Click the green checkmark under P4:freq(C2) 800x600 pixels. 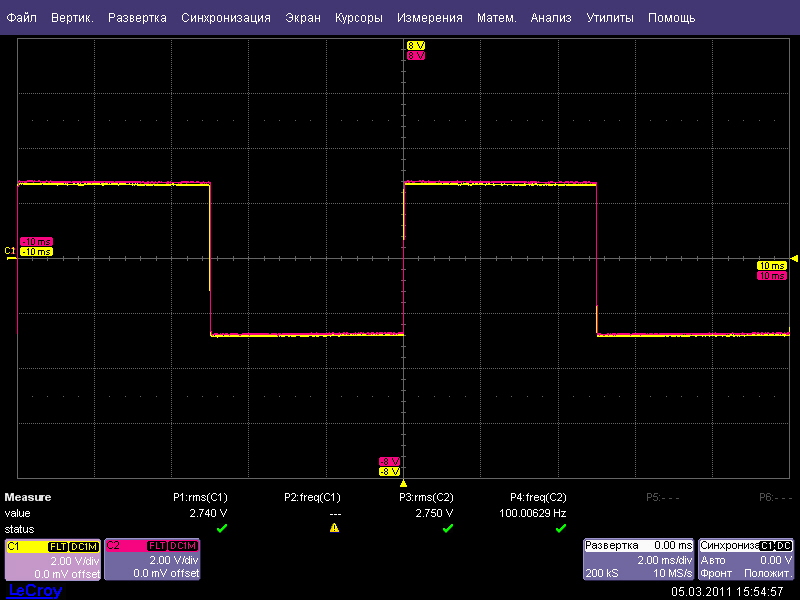coord(561,528)
